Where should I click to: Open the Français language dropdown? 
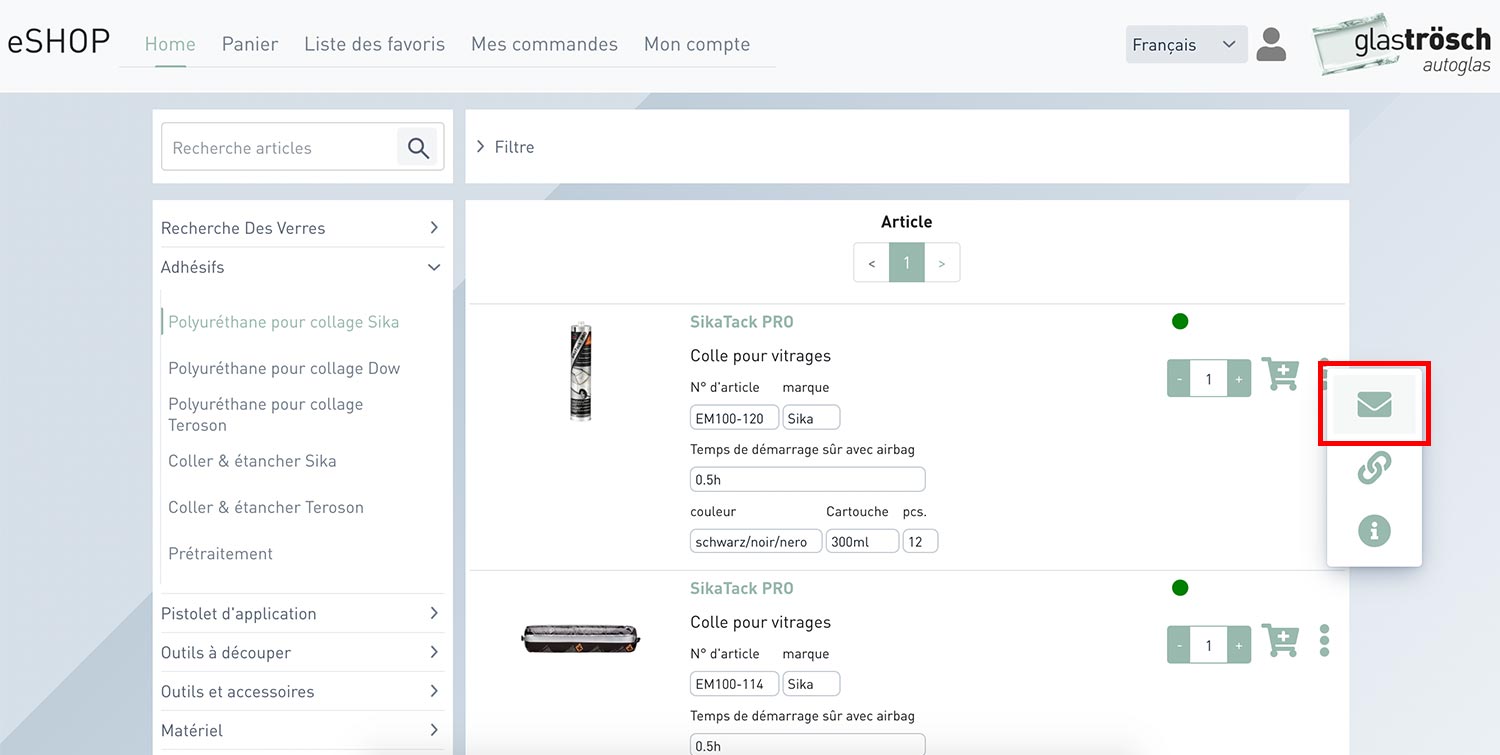[1186, 45]
